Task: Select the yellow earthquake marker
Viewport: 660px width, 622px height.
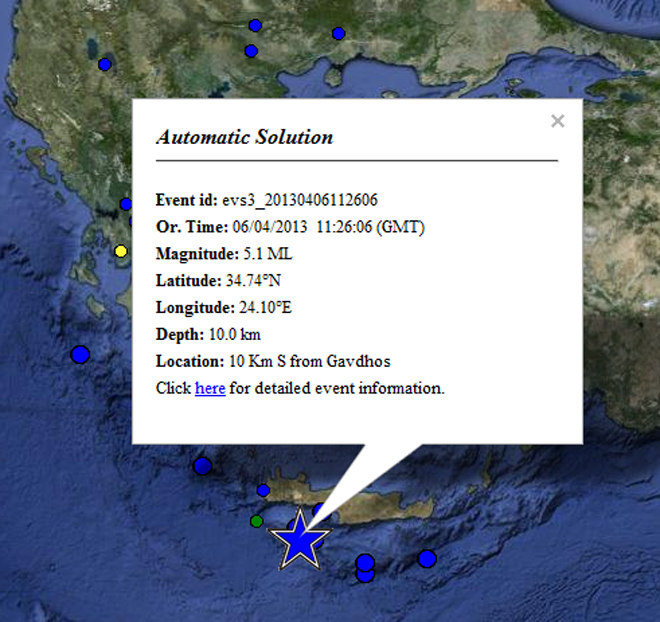Action: (x=122, y=251)
